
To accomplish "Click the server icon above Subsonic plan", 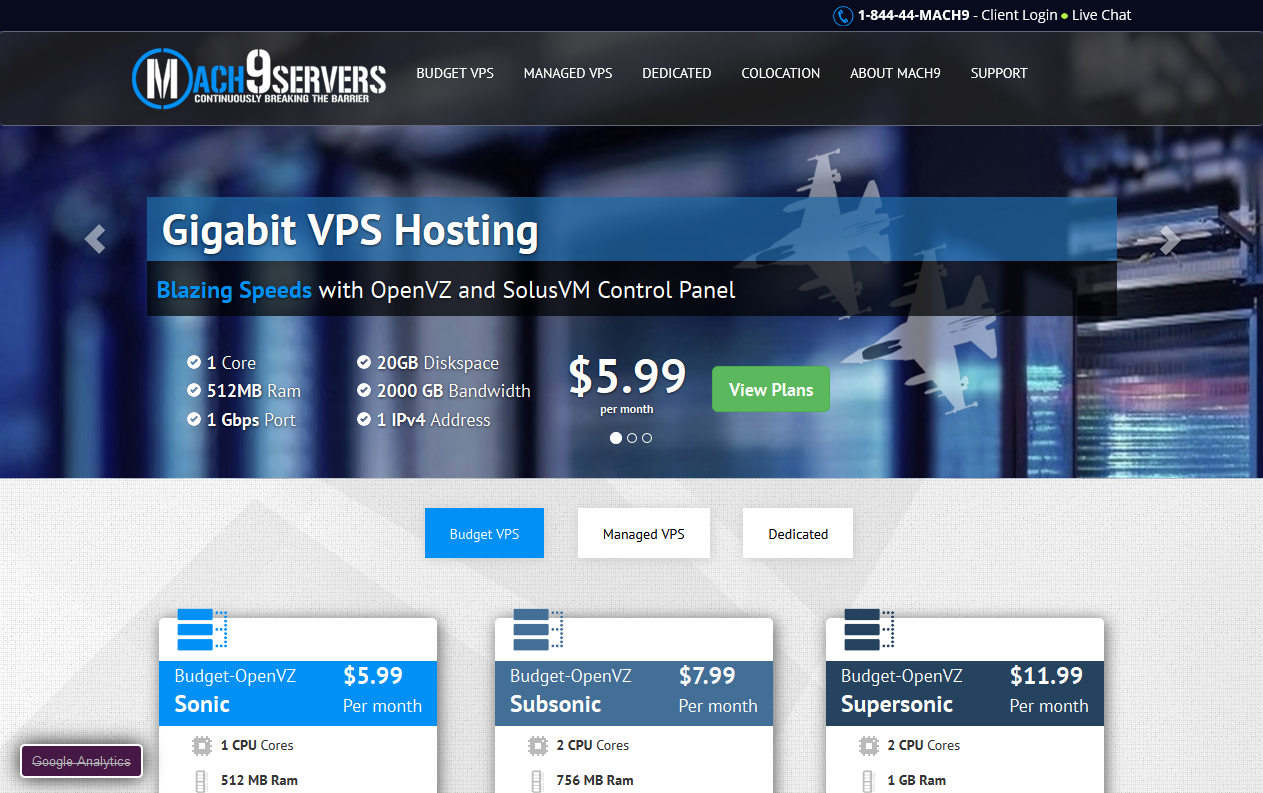I will point(539,630).
